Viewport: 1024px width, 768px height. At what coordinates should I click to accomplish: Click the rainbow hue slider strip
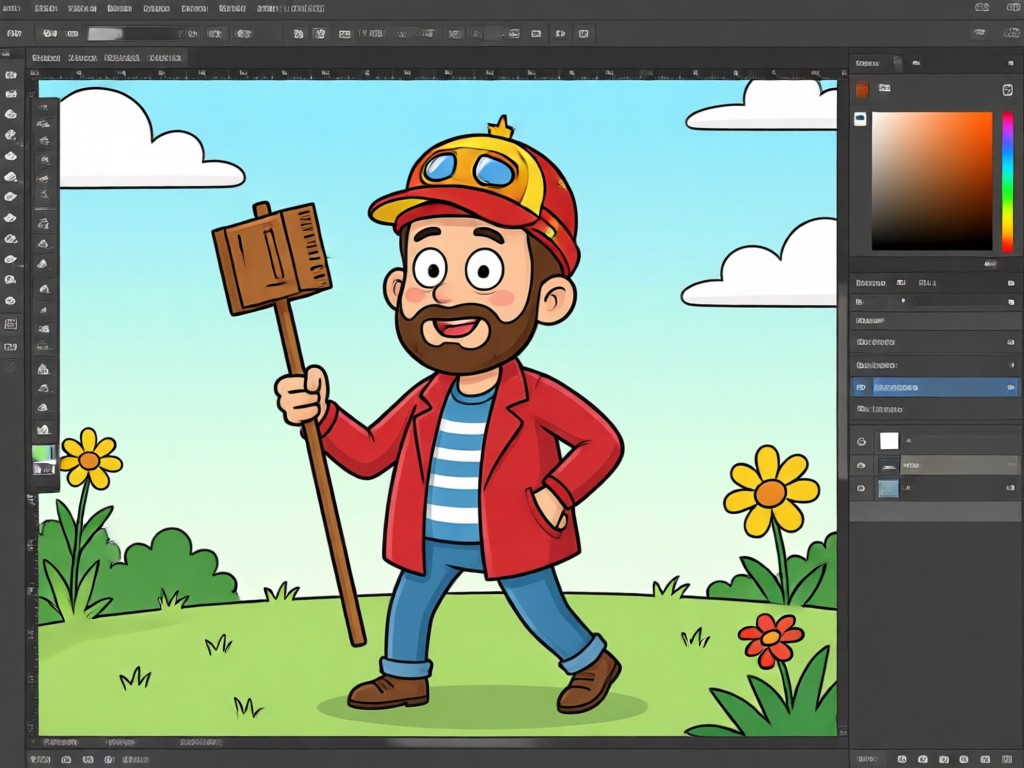[1008, 182]
